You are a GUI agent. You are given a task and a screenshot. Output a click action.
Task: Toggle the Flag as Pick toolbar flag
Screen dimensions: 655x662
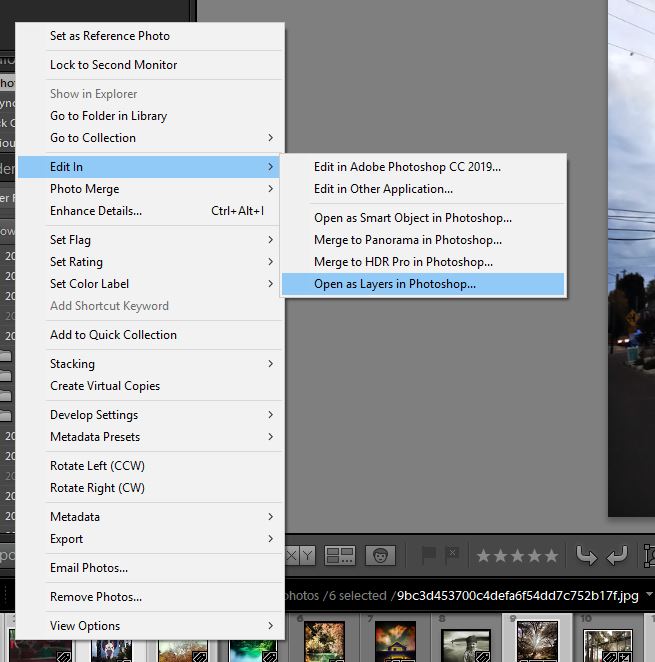(428, 554)
